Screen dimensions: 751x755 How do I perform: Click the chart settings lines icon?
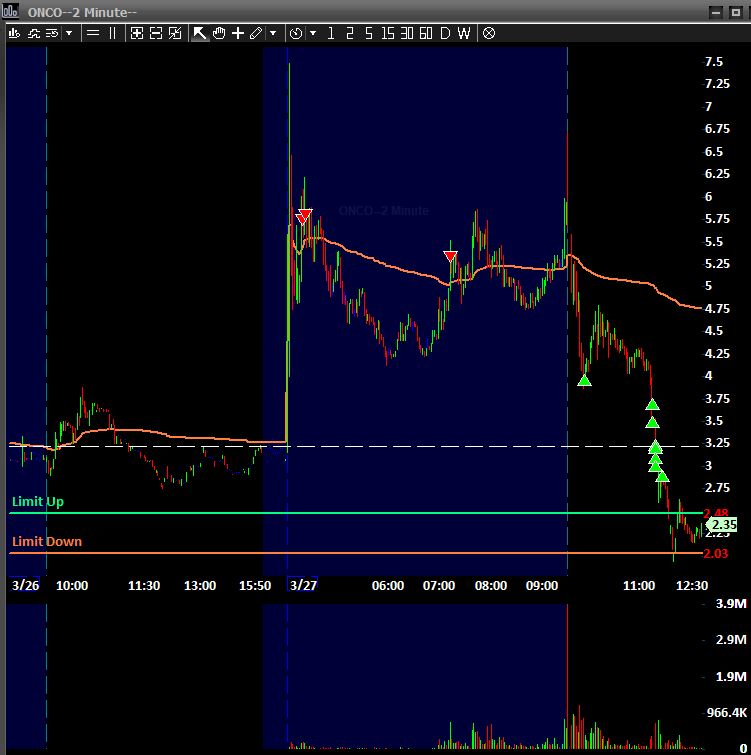[x=52, y=33]
